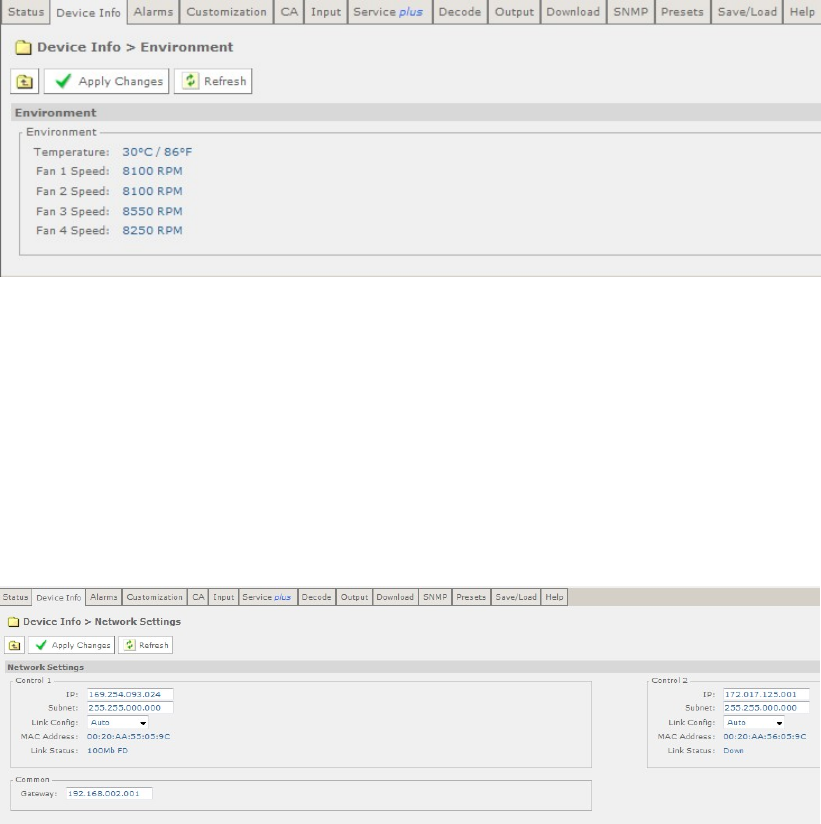
Task: Click the Control 1 IP address field
Action: click(x=130, y=694)
